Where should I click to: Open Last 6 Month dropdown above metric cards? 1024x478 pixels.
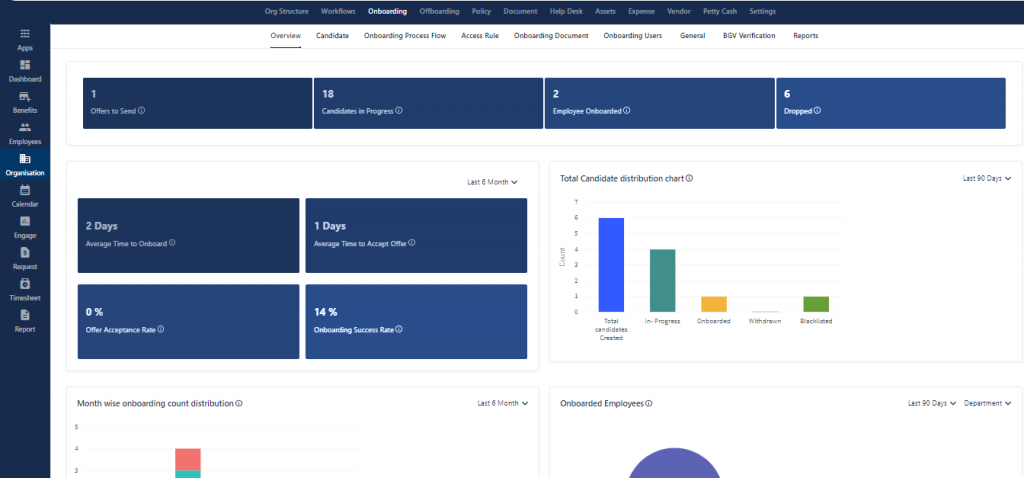[x=492, y=182]
